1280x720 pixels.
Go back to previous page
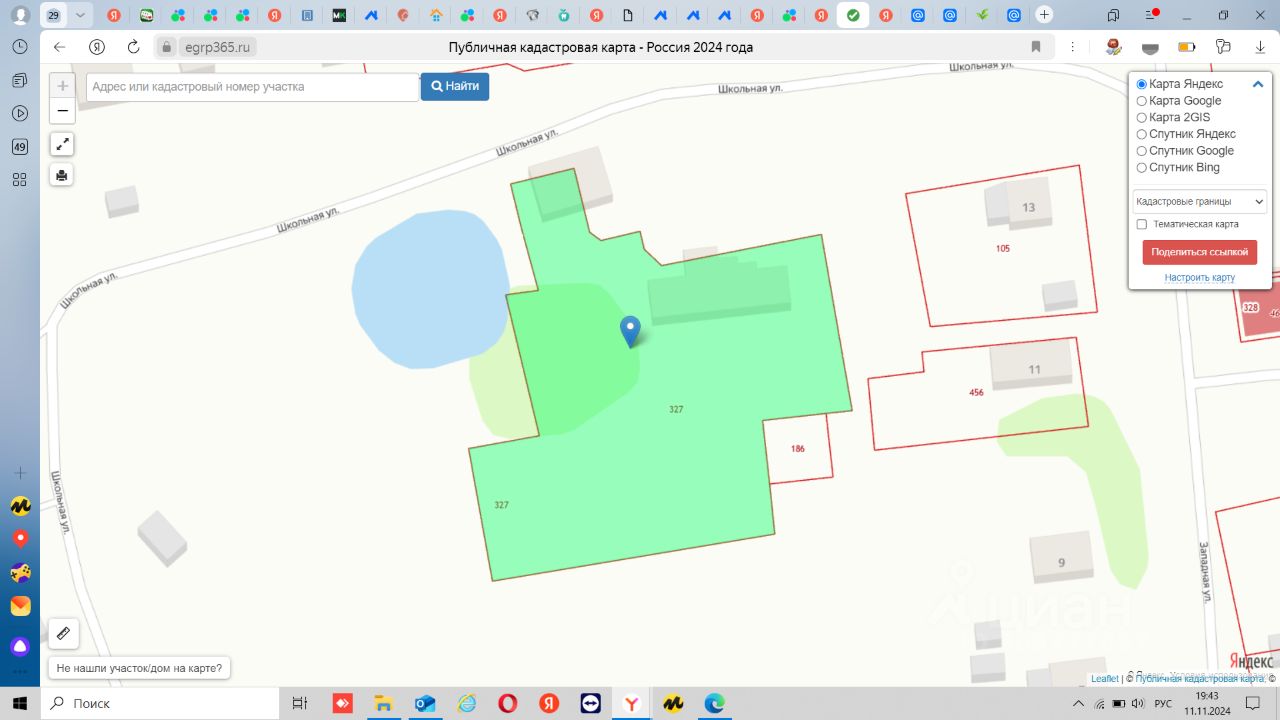point(59,47)
